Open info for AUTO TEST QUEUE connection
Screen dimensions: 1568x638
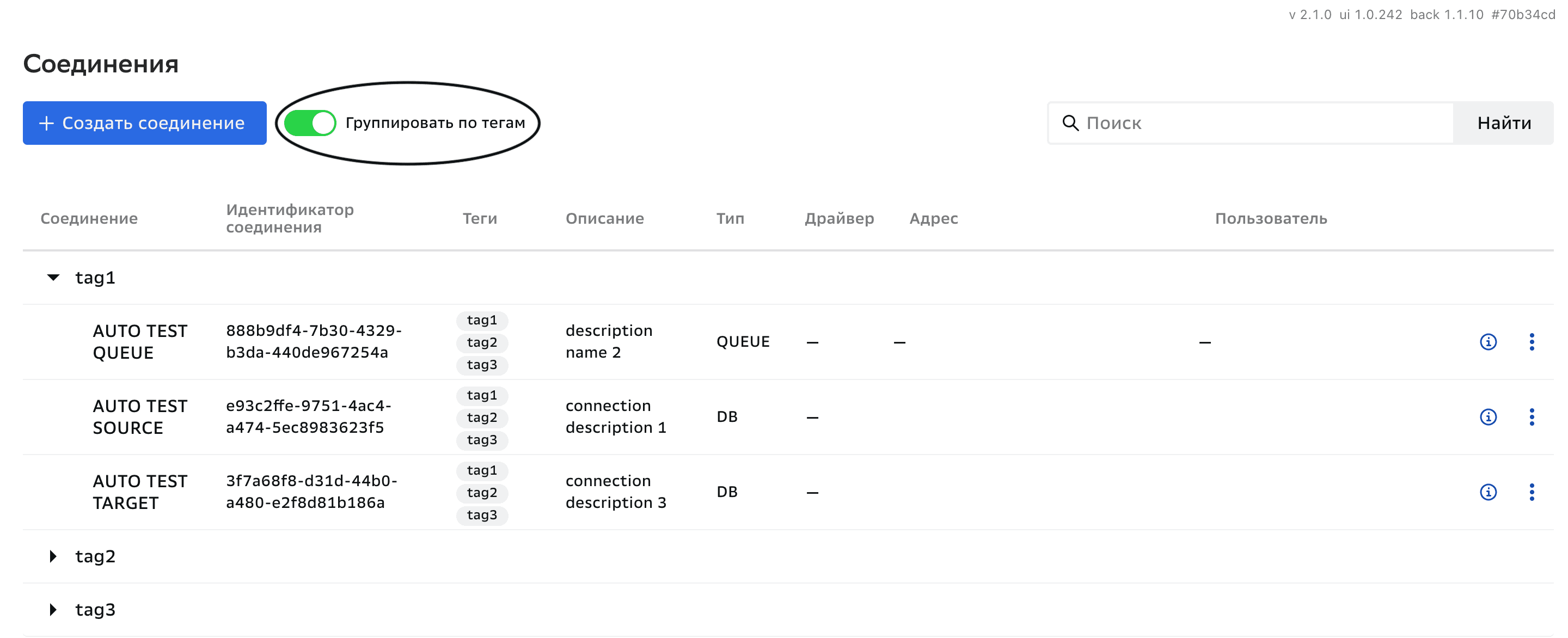coord(1487,342)
